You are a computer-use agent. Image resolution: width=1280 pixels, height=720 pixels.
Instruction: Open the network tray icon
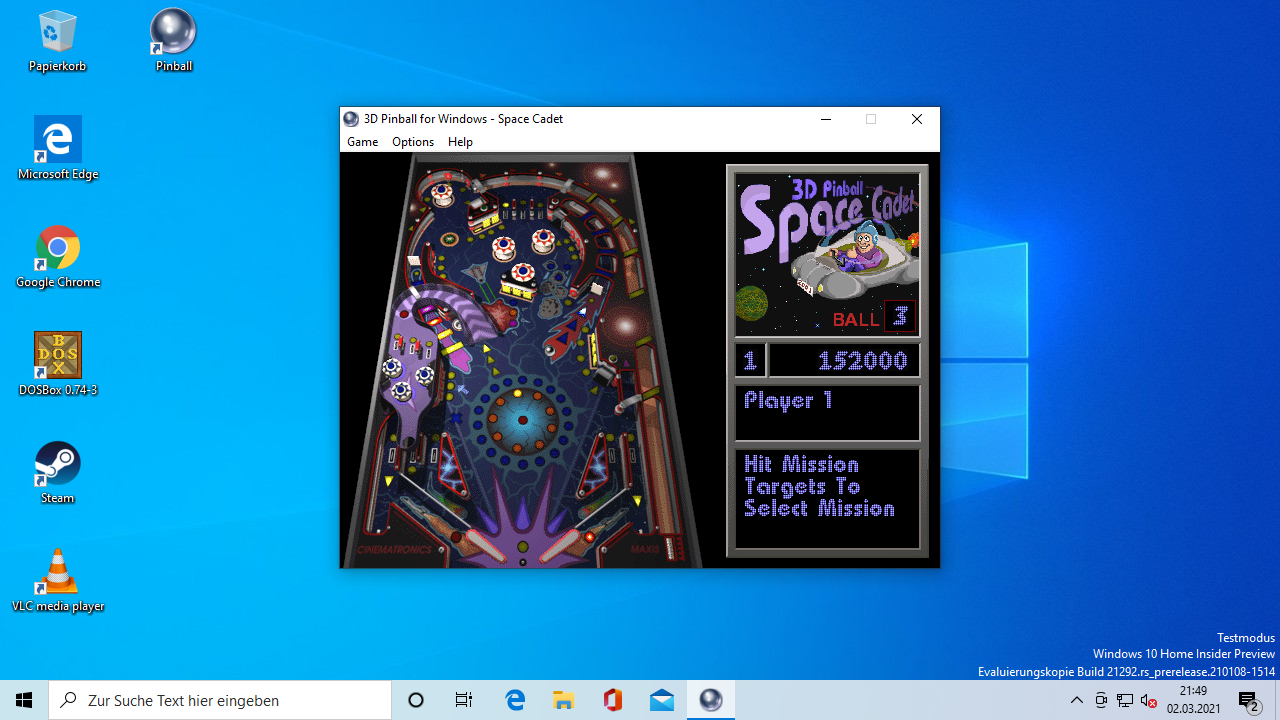pos(1125,700)
